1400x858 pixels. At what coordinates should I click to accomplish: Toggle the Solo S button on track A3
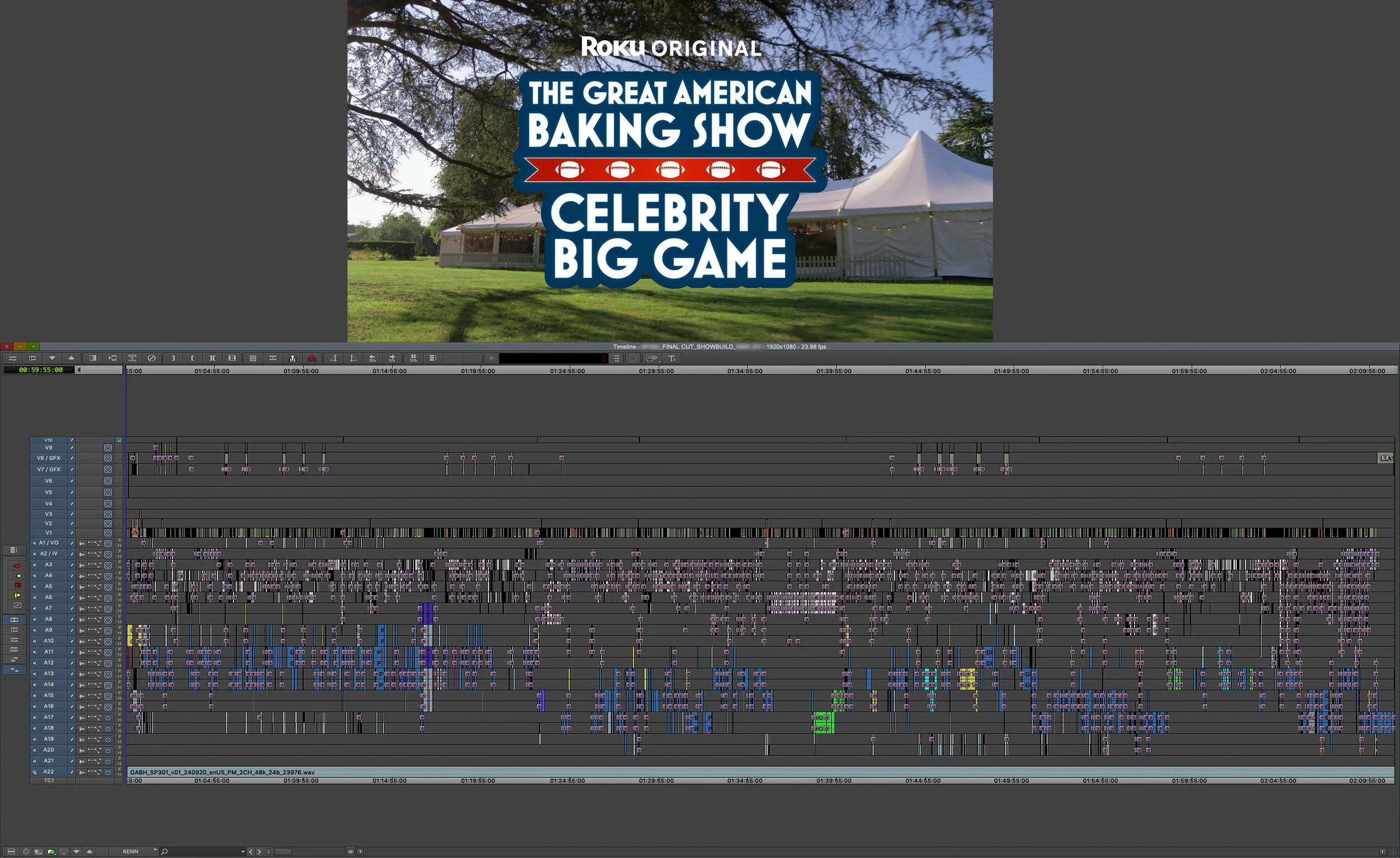click(119, 562)
